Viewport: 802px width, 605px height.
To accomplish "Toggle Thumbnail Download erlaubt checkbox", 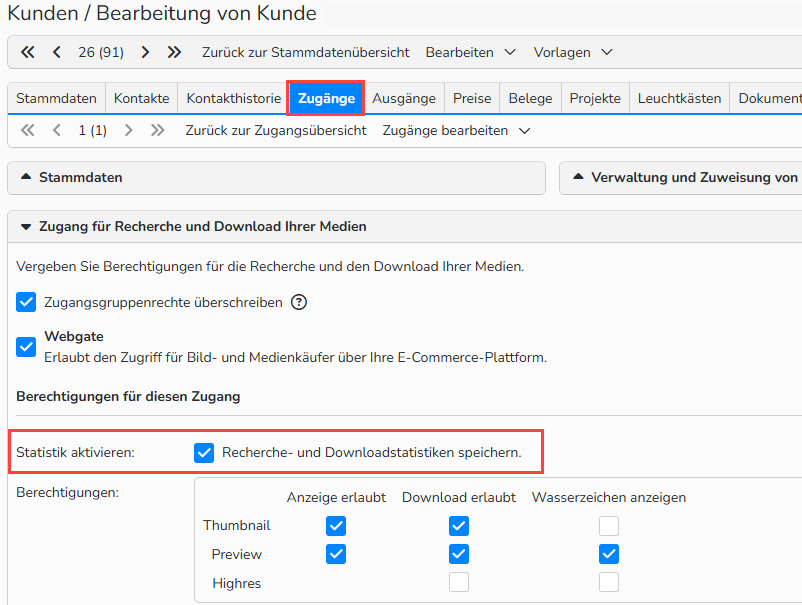I will [459, 526].
